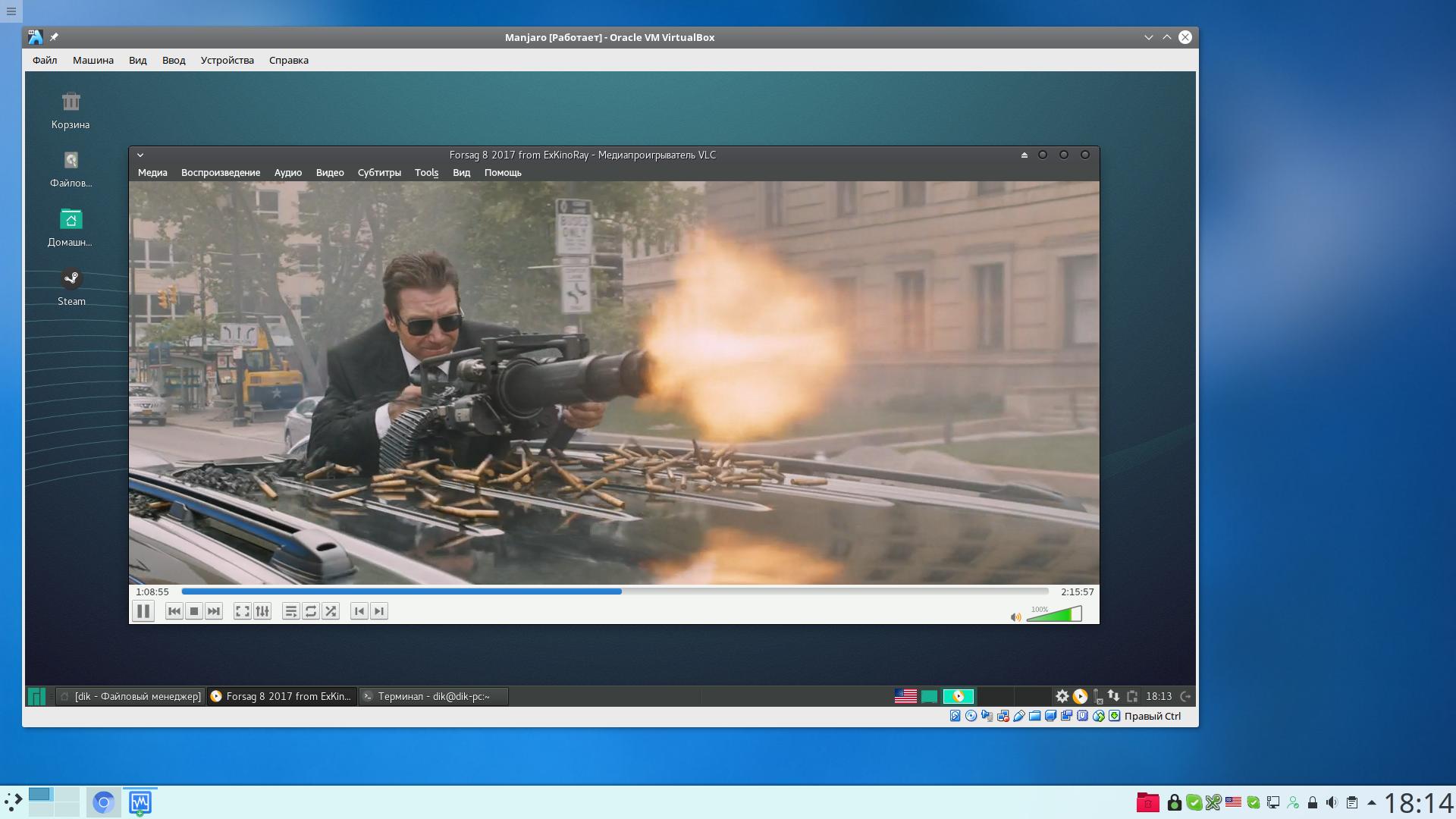This screenshot has width=1456, height=819.
Task: Click the total time 2:15:57
Action: coord(1077,591)
